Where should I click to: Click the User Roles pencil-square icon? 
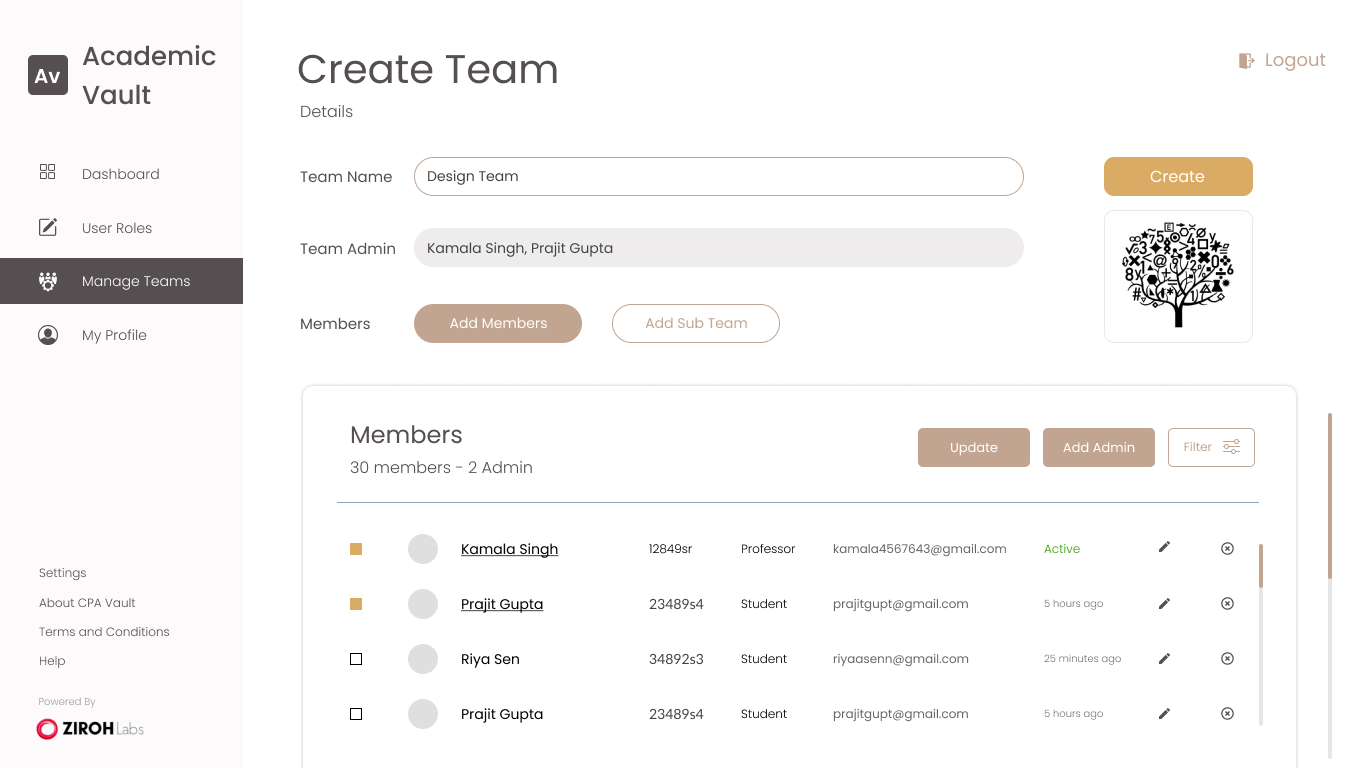click(x=48, y=227)
